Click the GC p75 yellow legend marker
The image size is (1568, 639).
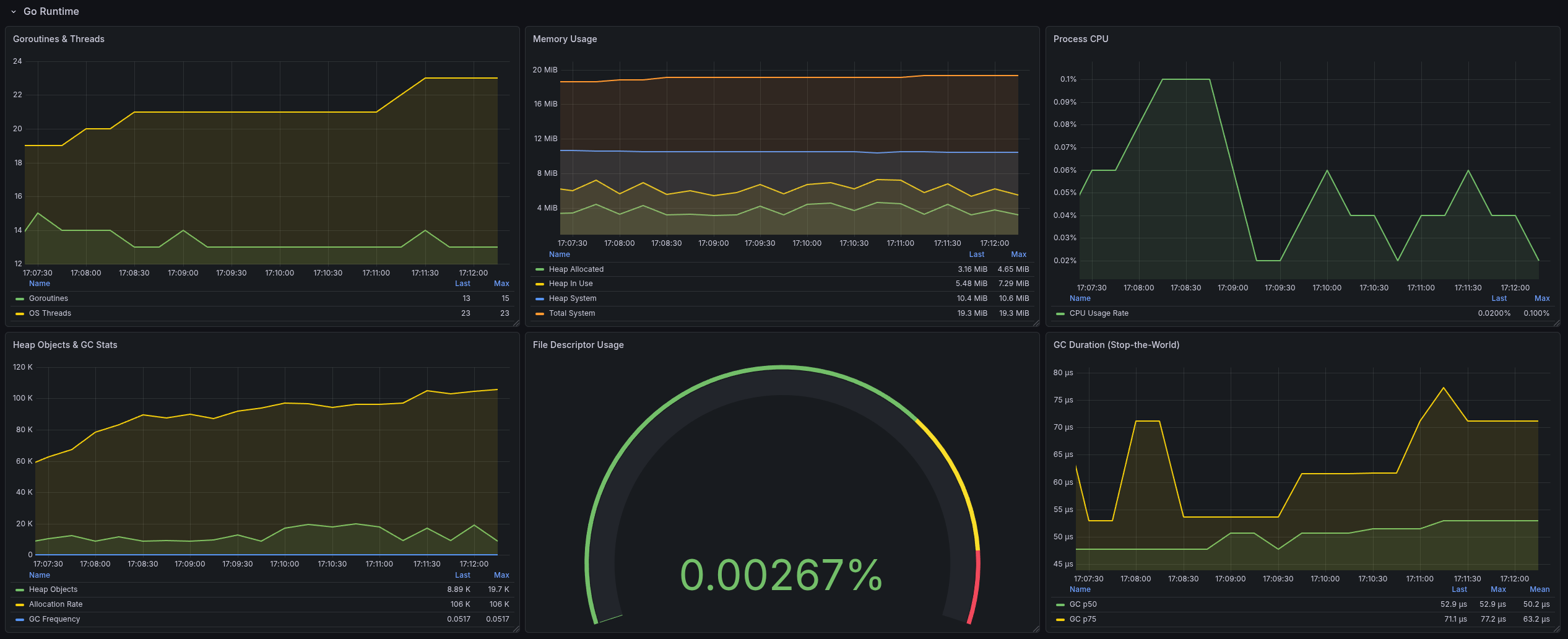[1060, 619]
